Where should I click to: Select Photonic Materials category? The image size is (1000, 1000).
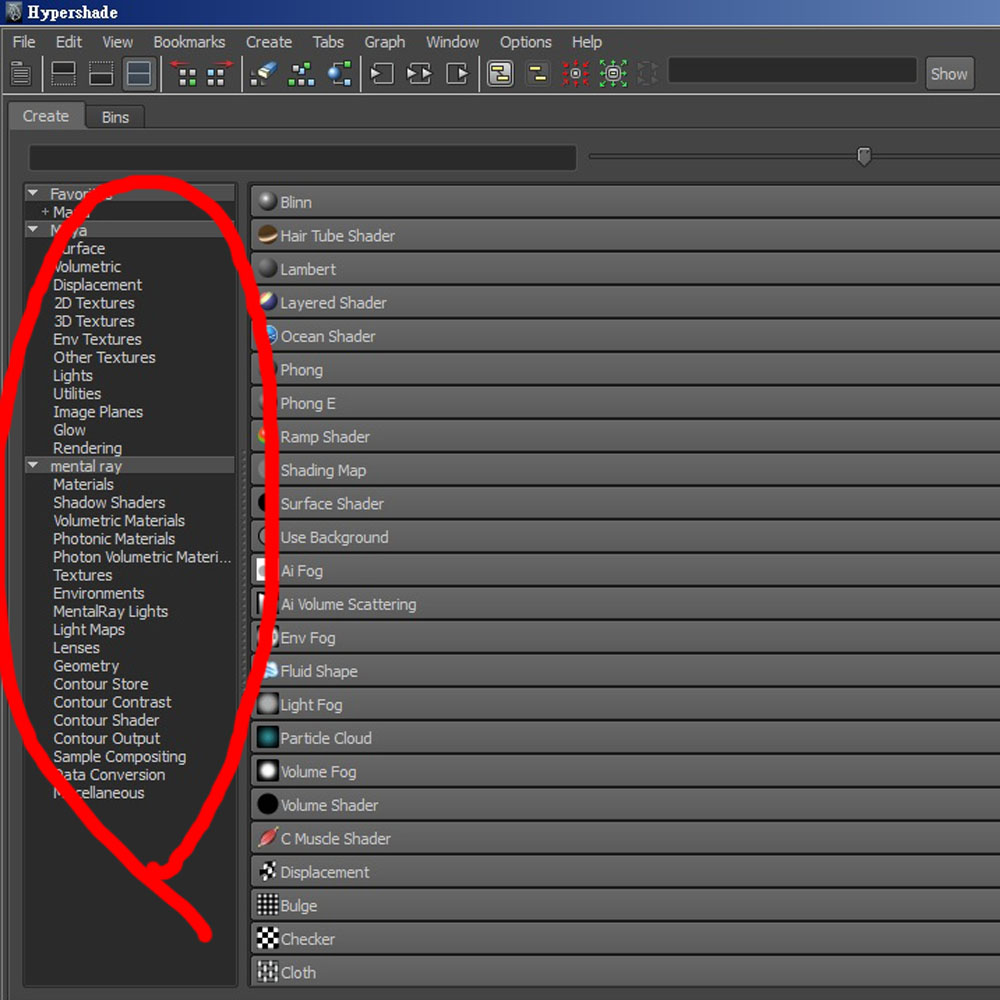point(114,539)
